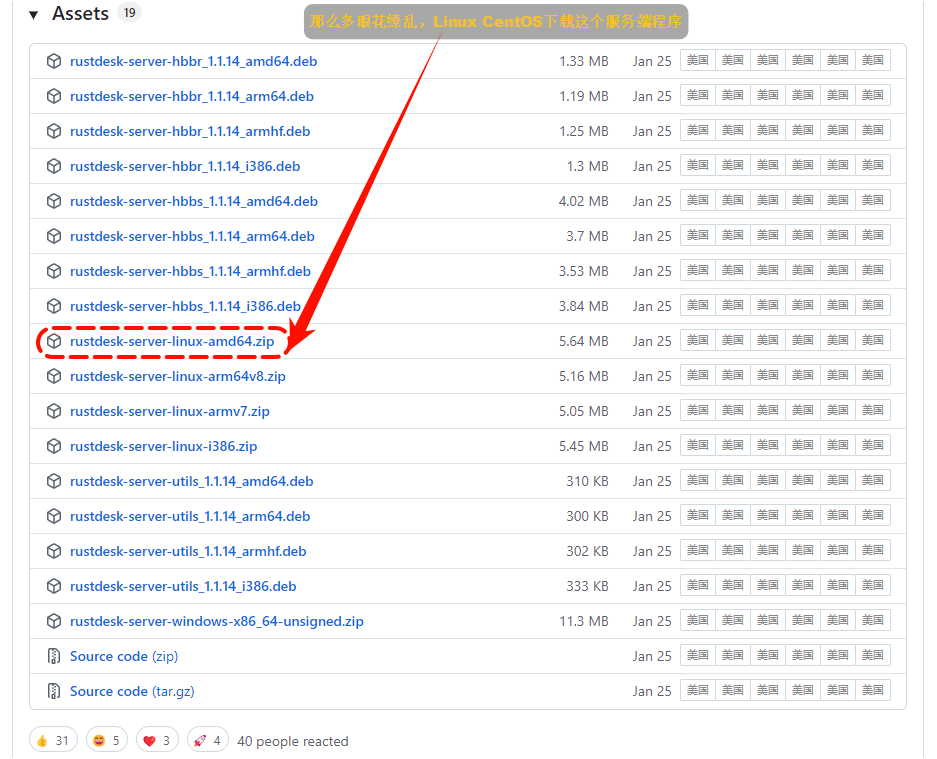
Task: Click the 5.16 MB file size
Action: (583, 376)
